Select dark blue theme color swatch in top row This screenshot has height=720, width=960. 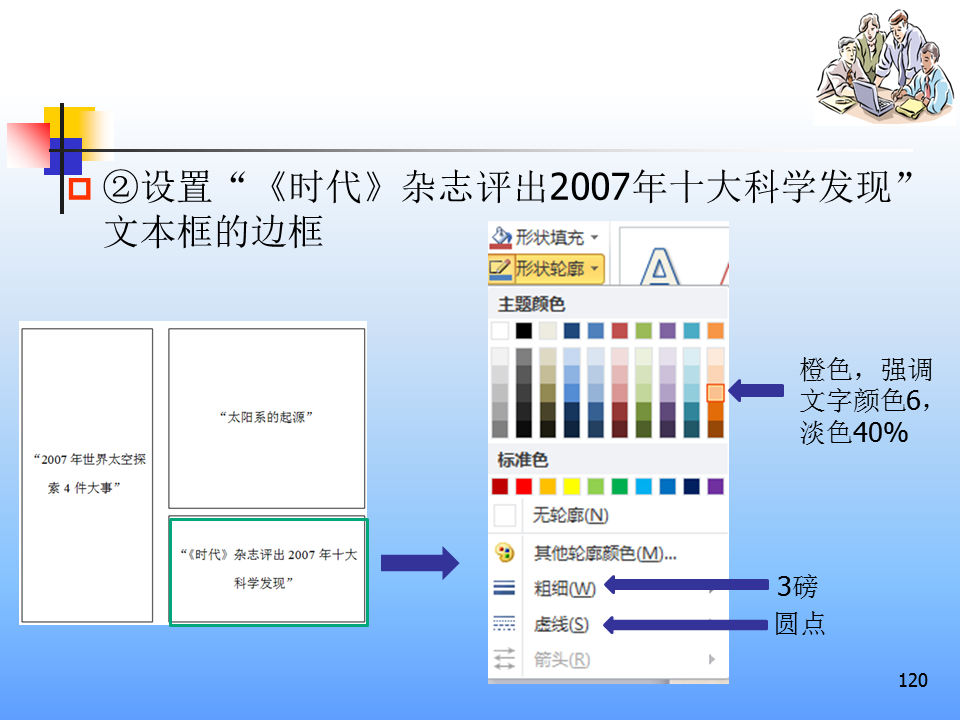click(x=572, y=331)
